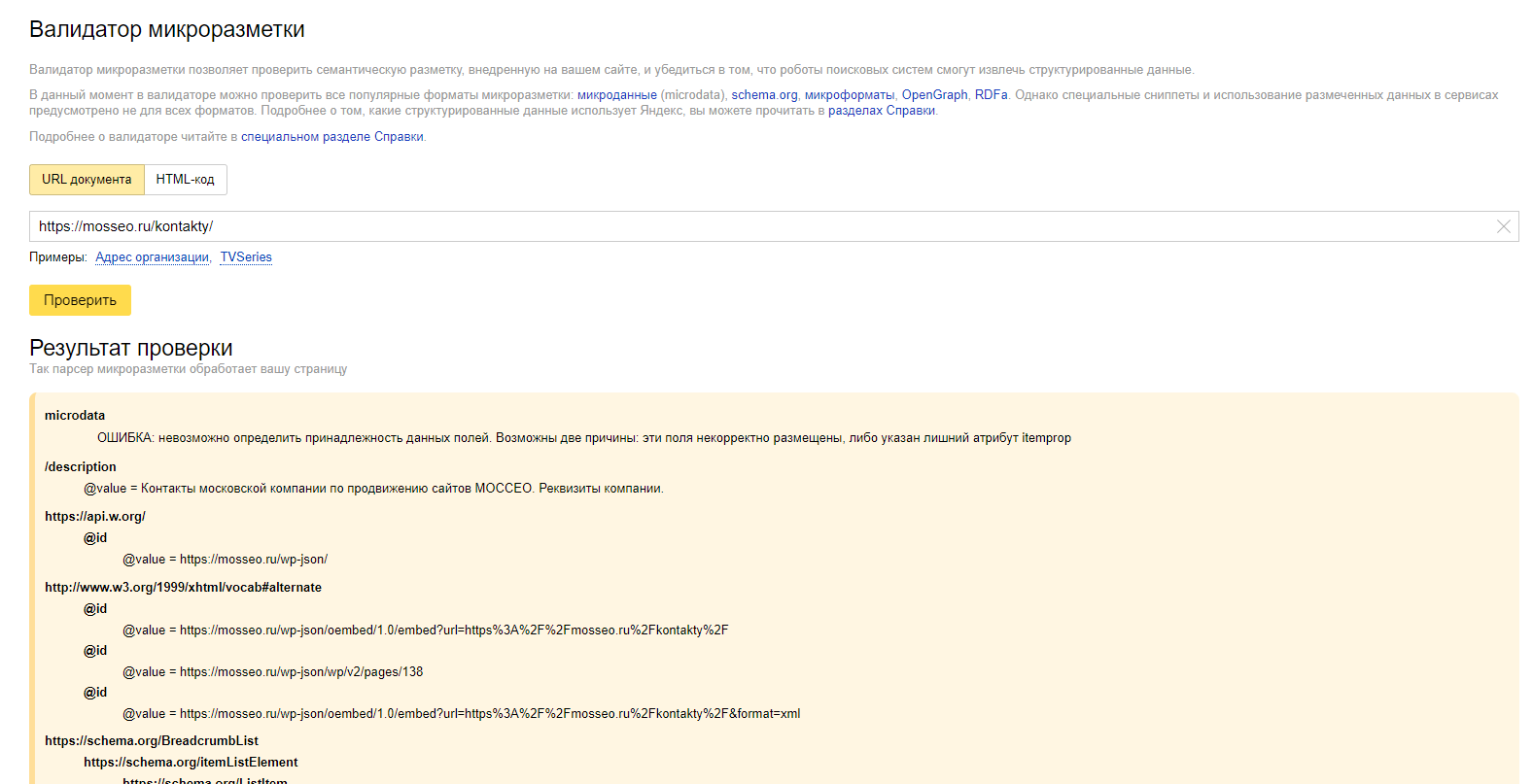Click the Результат проверки heading

pyautogui.click(x=131, y=348)
